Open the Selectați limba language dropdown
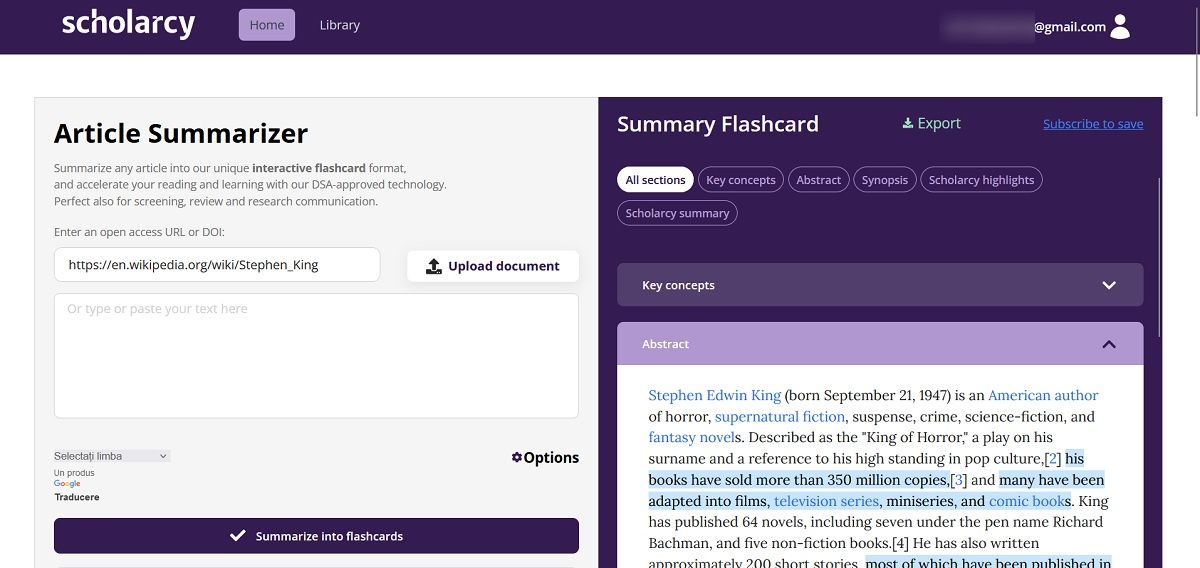This screenshot has width=1200, height=568. 112,456
